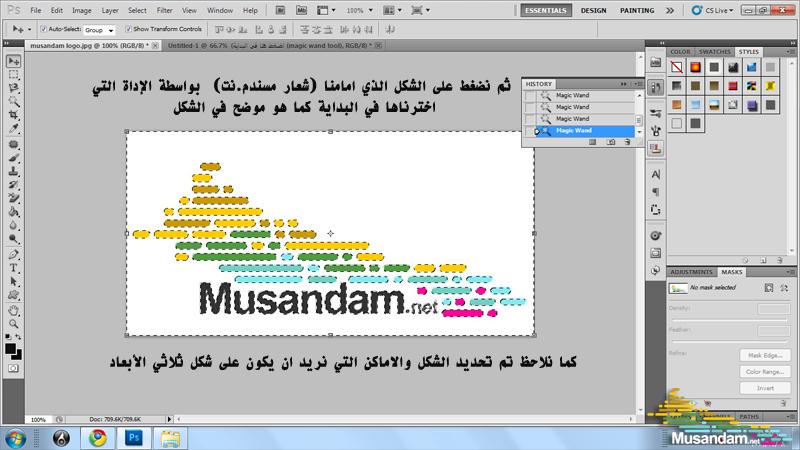Image resolution: width=800 pixels, height=450 pixels.
Task: Open the History panel options menu
Action: click(x=638, y=84)
